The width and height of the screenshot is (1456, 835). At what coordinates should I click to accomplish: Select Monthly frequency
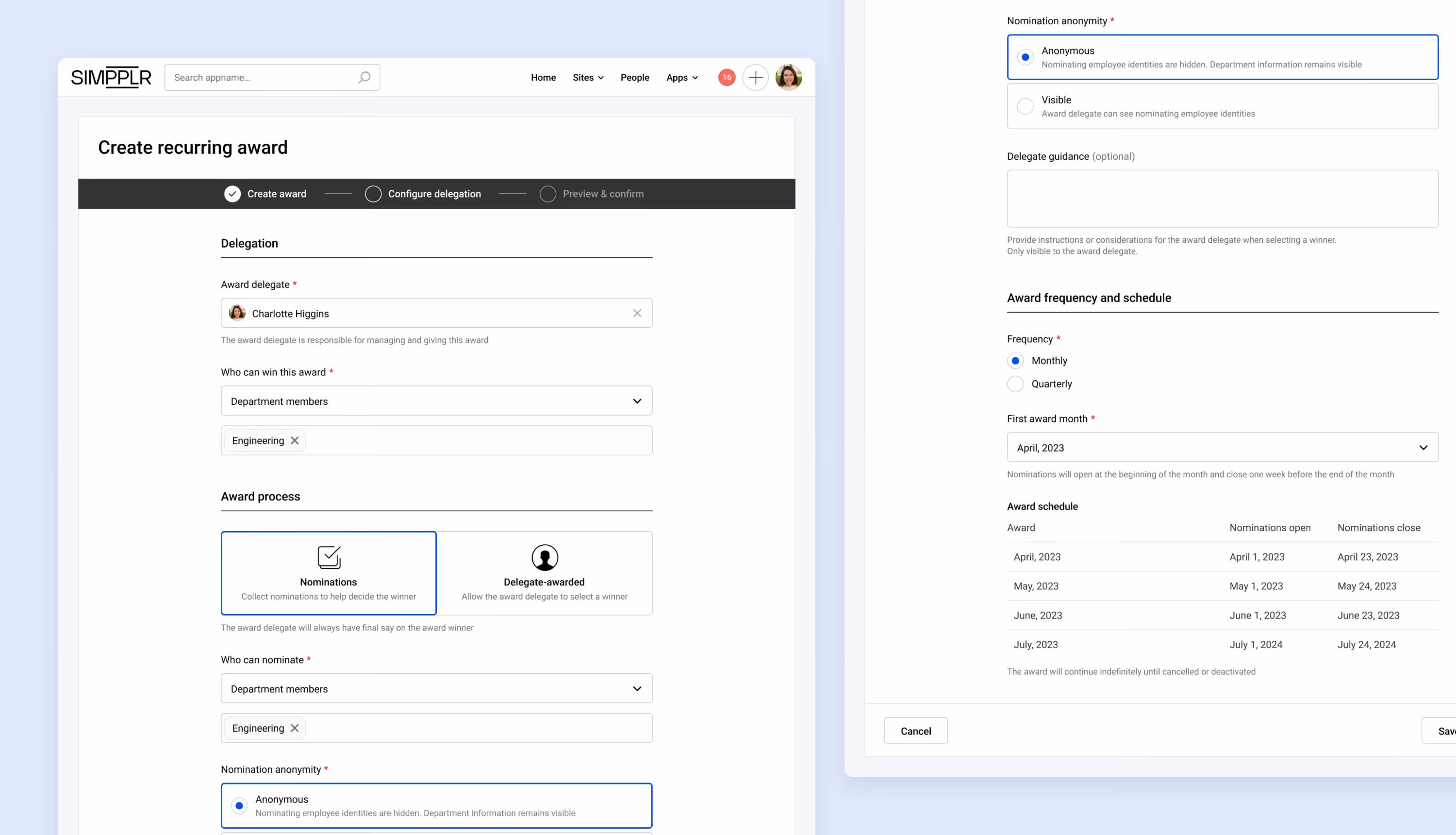tap(1015, 361)
